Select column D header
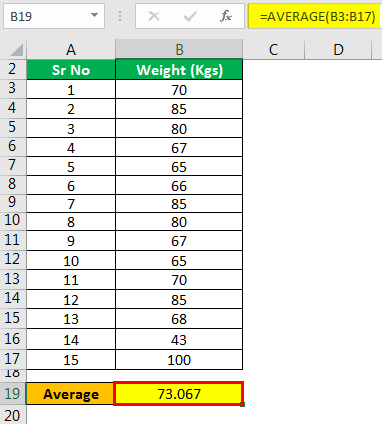Screen dimensions: 382x424 click(338, 50)
